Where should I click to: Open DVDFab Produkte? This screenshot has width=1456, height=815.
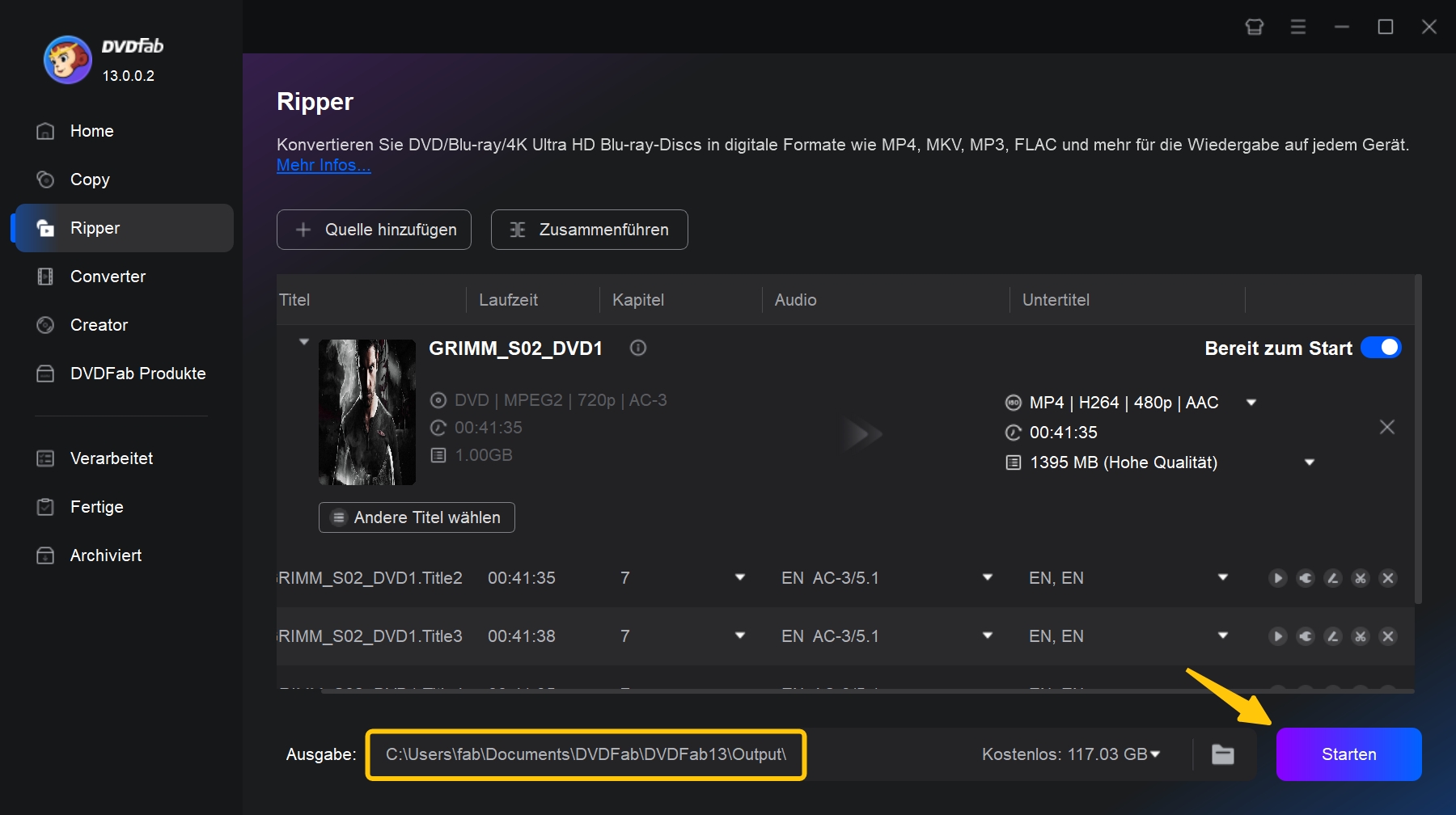click(125, 374)
